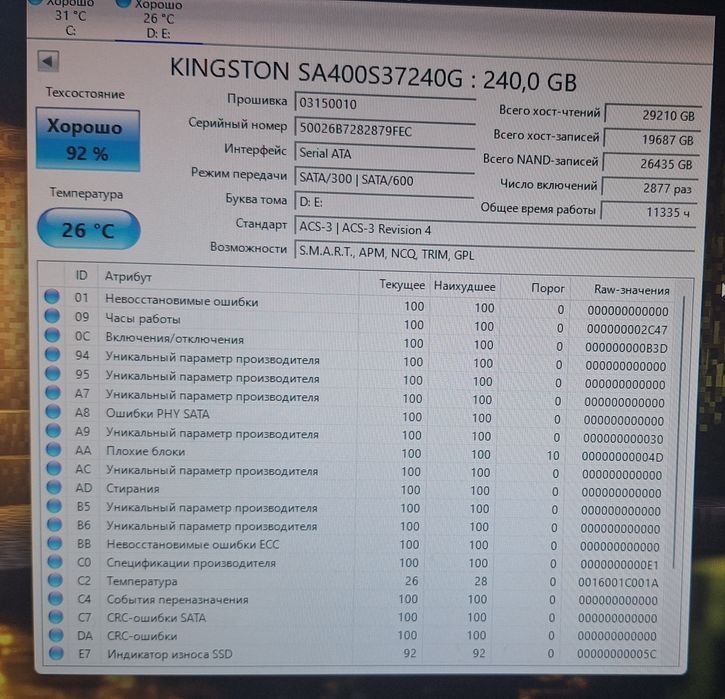Click status icon for A8 Ошибки PHY SATA
This screenshot has width=725, height=699.
click(53, 411)
